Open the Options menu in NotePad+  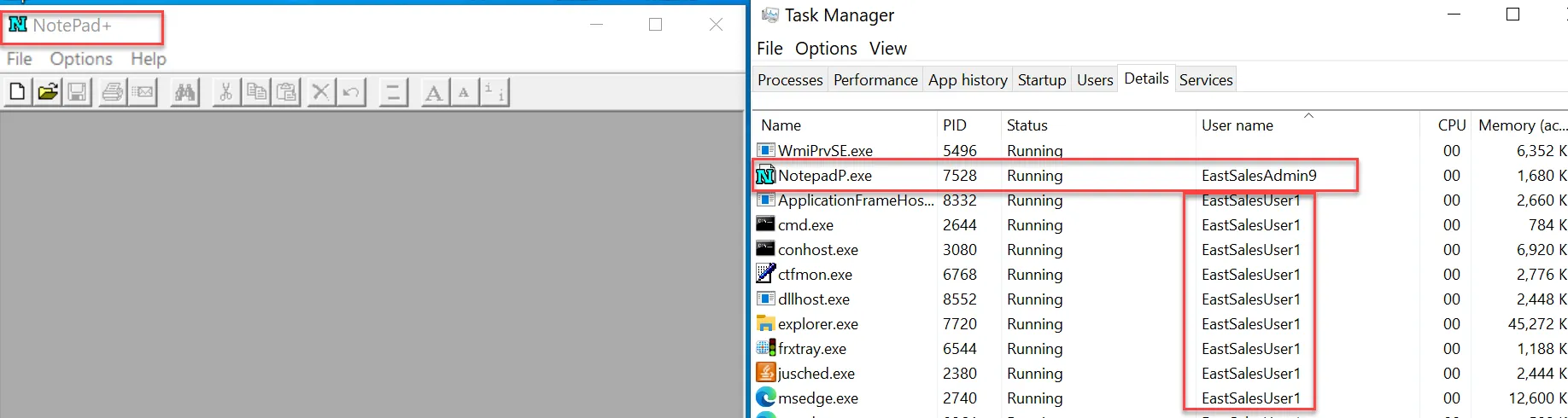point(81,59)
